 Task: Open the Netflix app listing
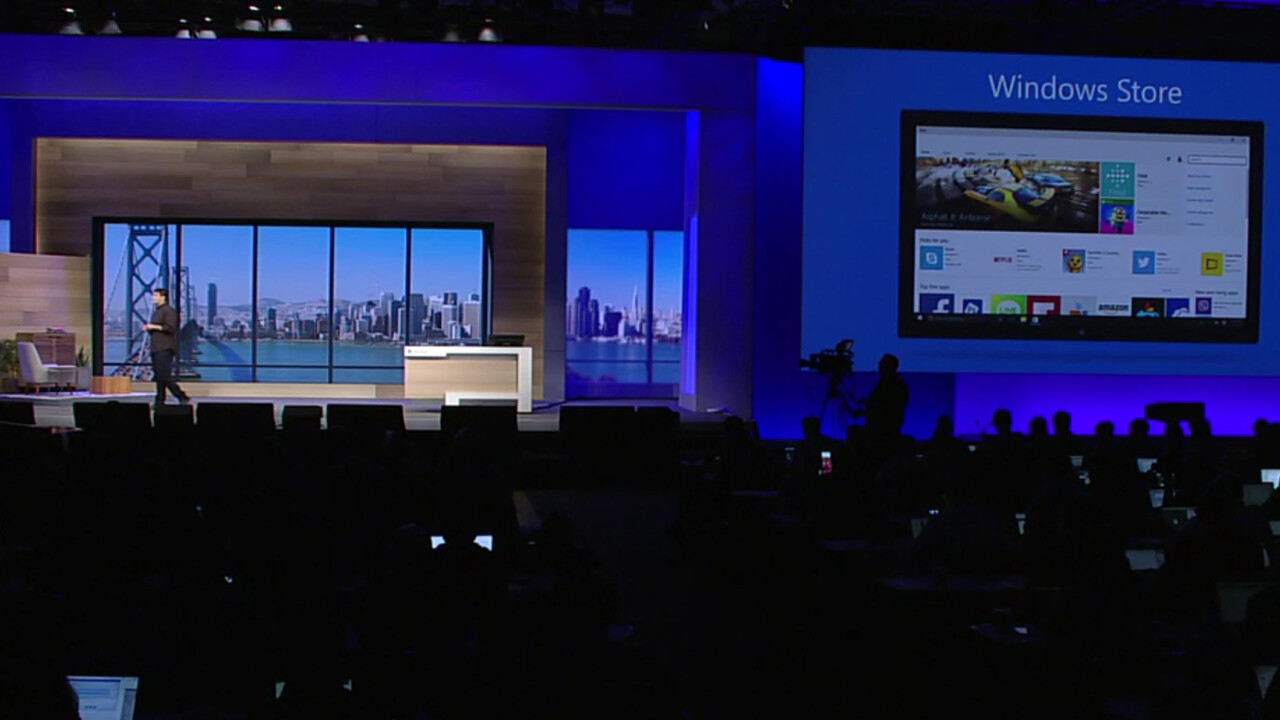point(1002,259)
